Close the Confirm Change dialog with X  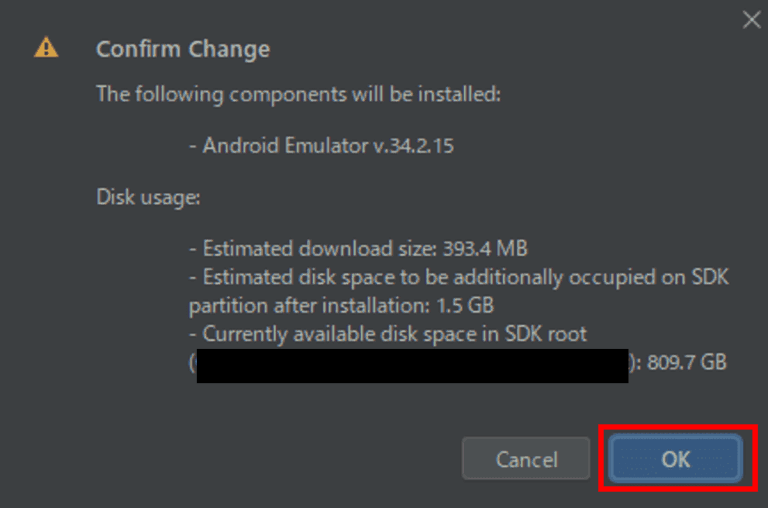pos(751,20)
